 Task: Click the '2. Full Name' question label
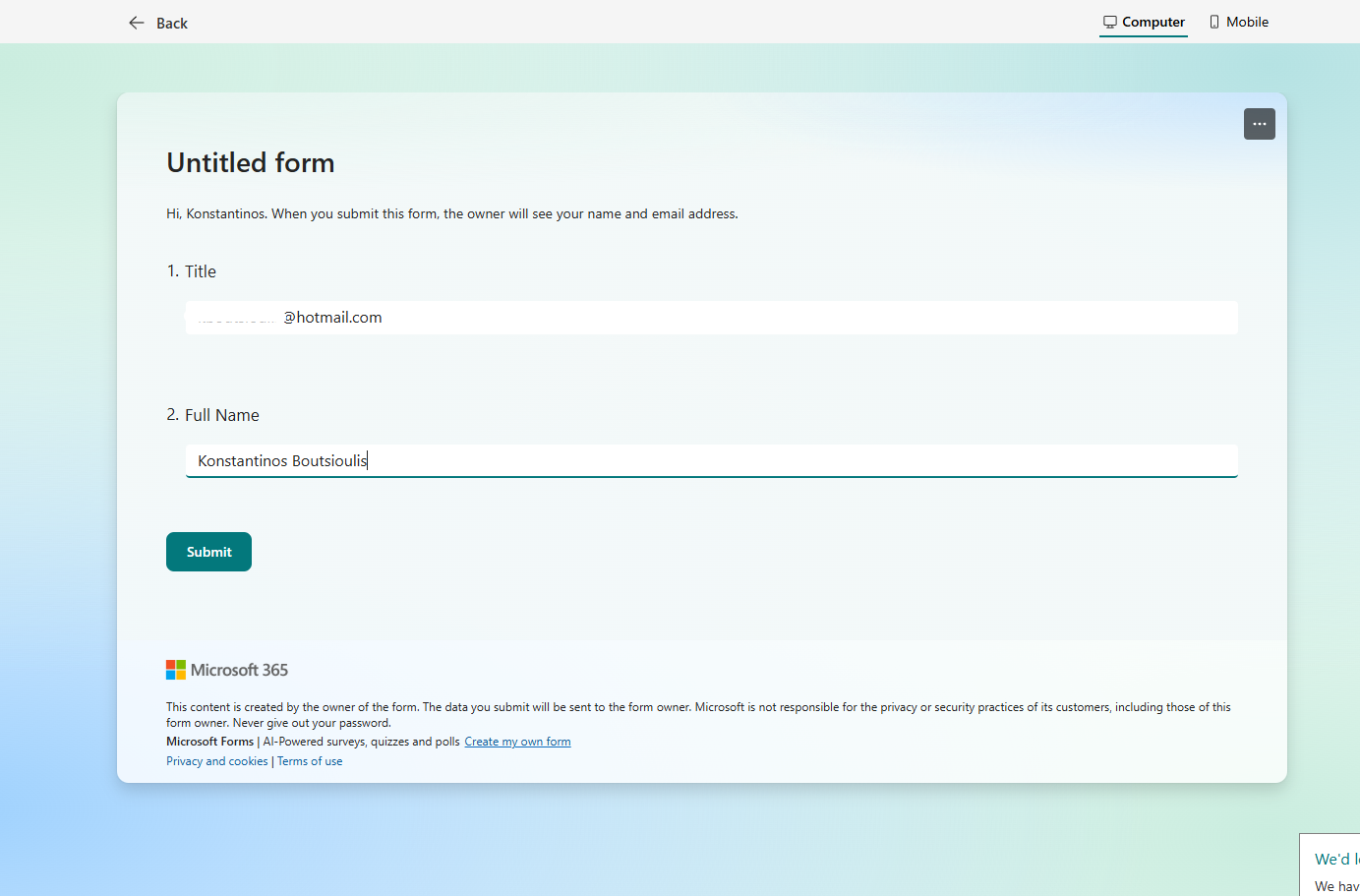[213, 415]
